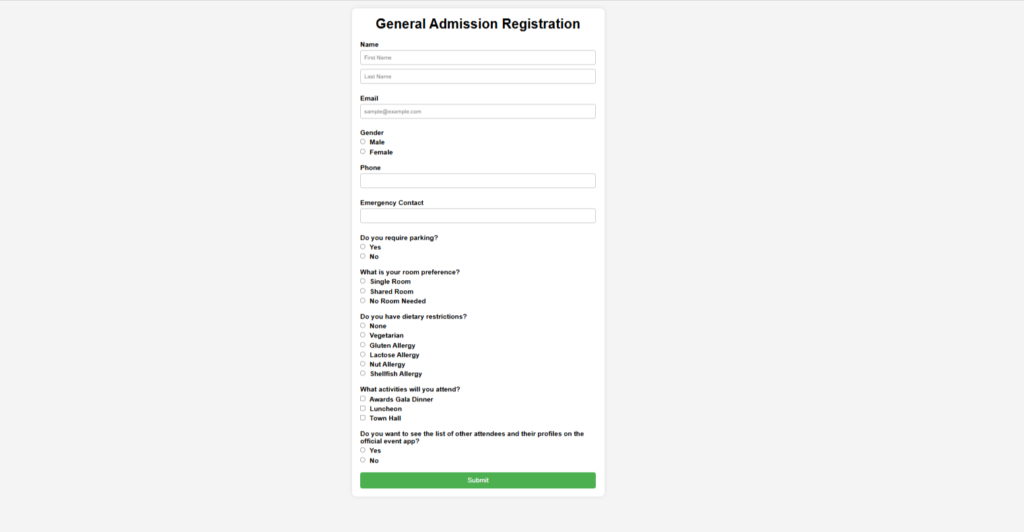1024x532 pixels.
Task: Check the Awards Gala Dinner box
Action: pyautogui.click(x=362, y=399)
